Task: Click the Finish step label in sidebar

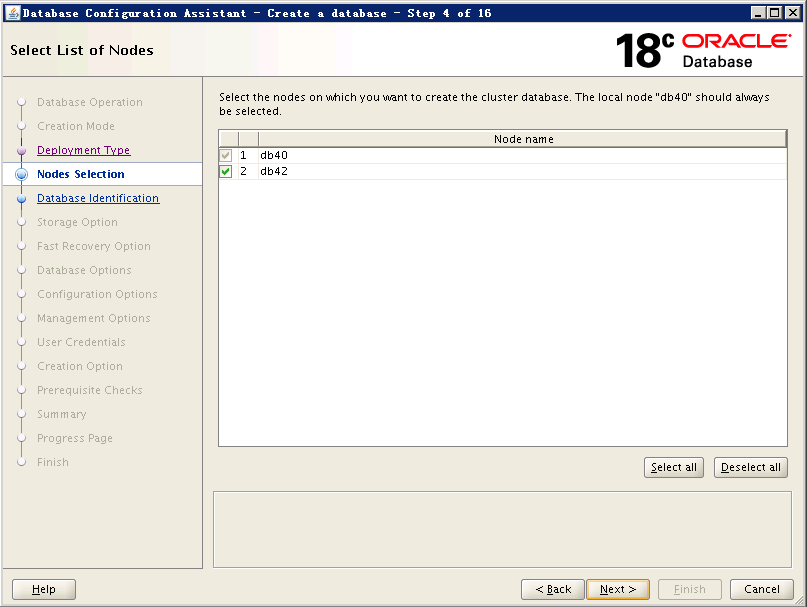Action: (52, 462)
